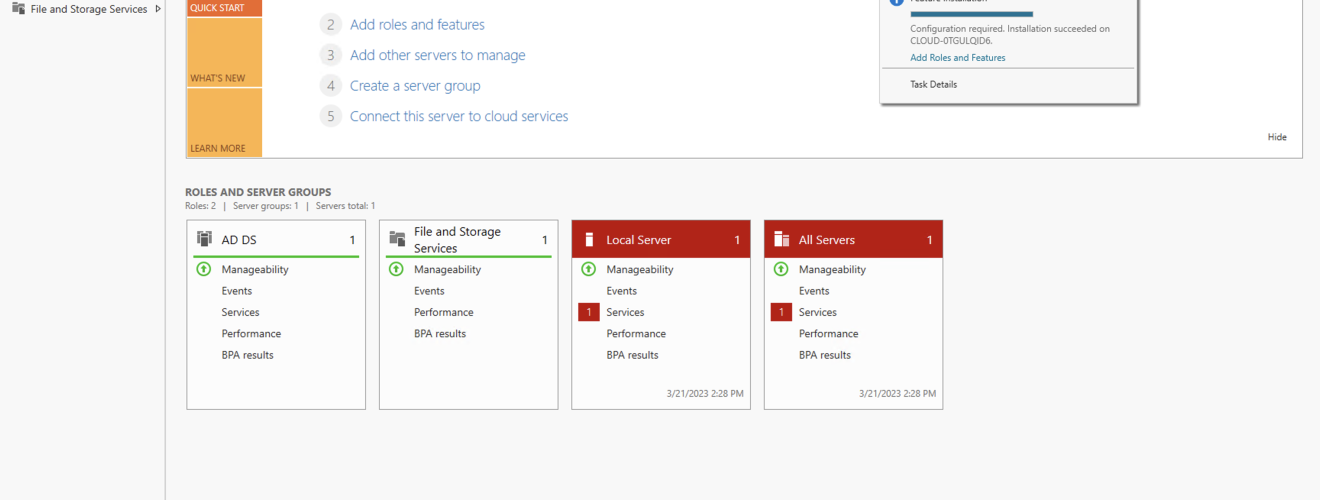
Task: Open AD DS Manageability
Action: pos(255,270)
